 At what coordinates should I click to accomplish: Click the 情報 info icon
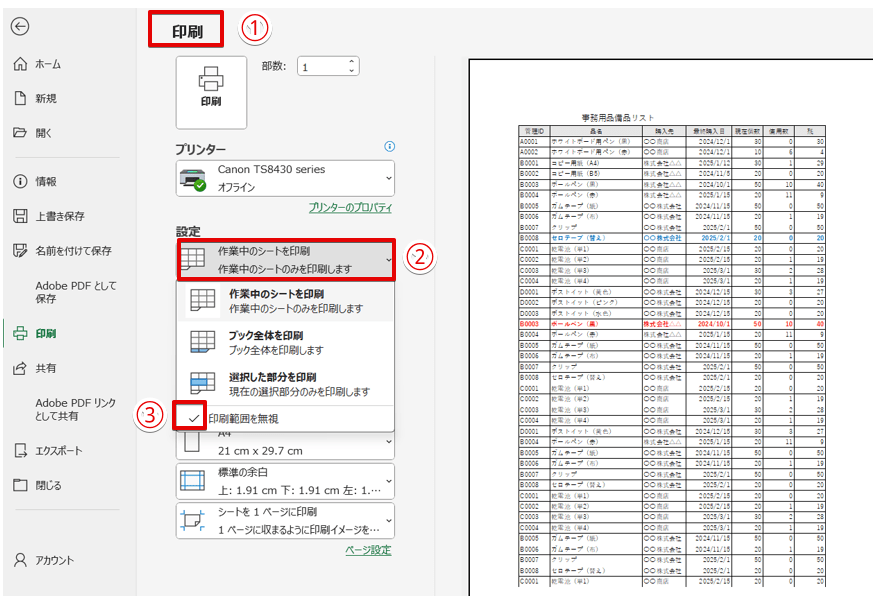click(20, 181)
